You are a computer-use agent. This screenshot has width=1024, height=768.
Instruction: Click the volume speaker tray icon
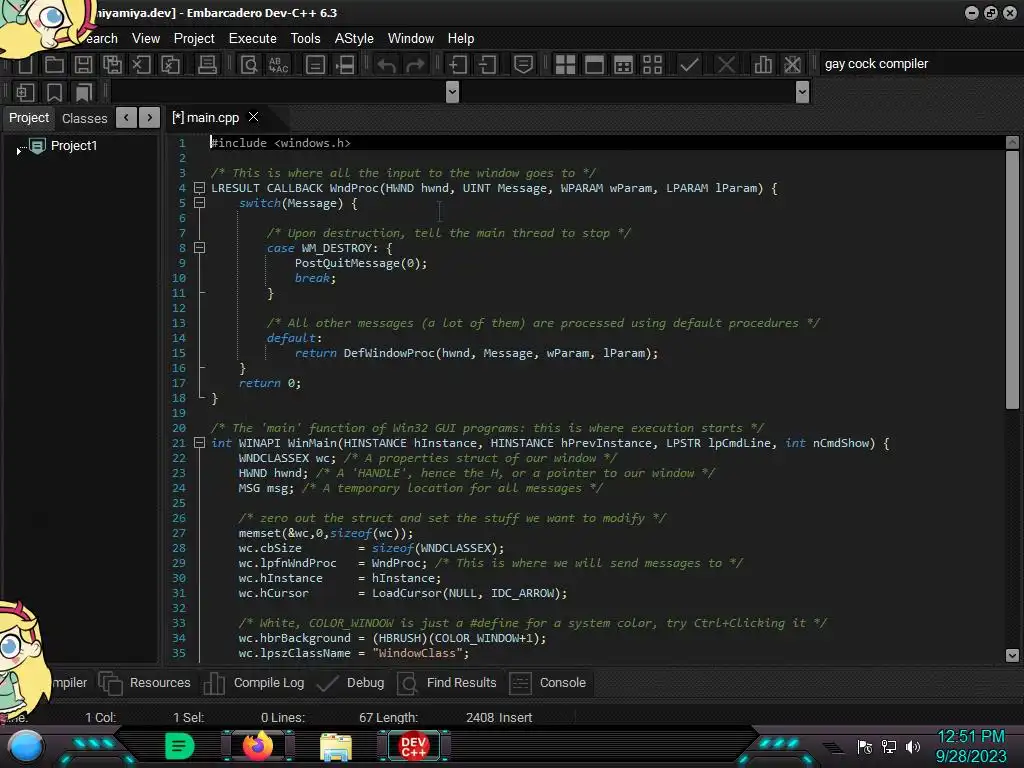coord(913,746)
